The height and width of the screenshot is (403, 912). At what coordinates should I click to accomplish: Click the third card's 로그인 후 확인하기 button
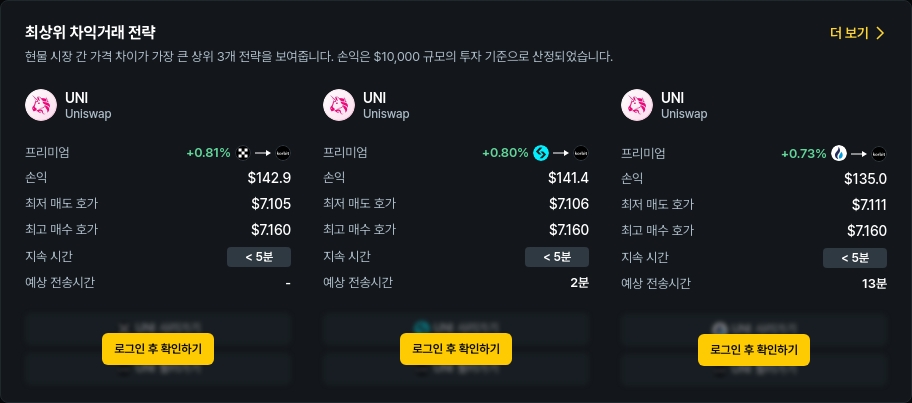pos(754,349)
